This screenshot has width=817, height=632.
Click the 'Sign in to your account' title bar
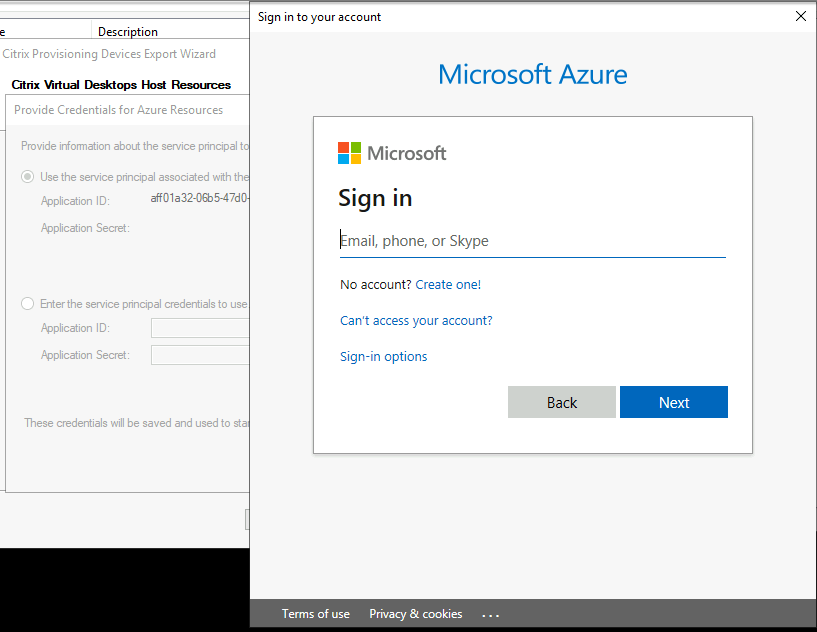319,16
